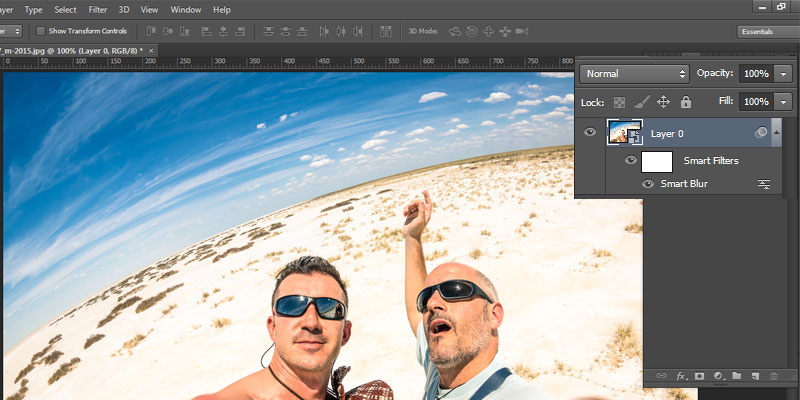Screen dimensions: 800x400
Task: Click the Align horizontal centers icon
Action: (223, 31)
